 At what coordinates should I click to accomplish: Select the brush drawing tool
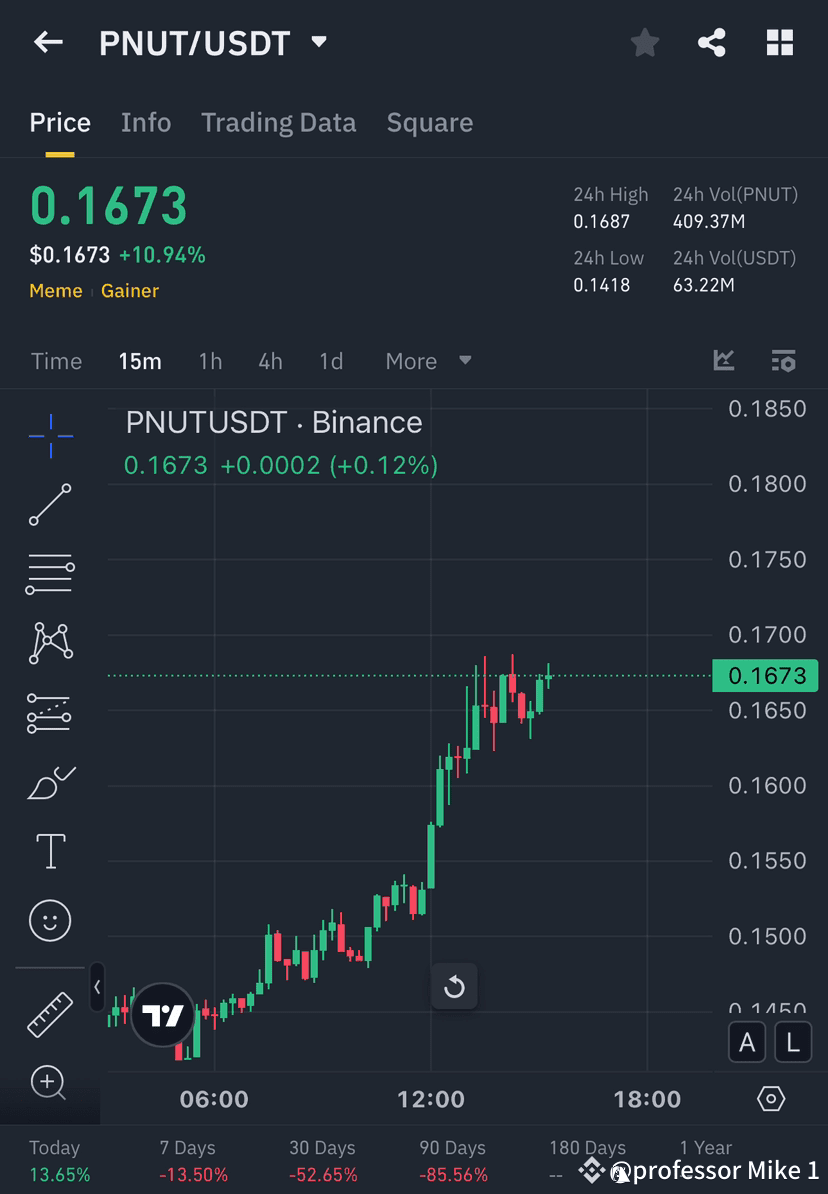click(50, 782)
